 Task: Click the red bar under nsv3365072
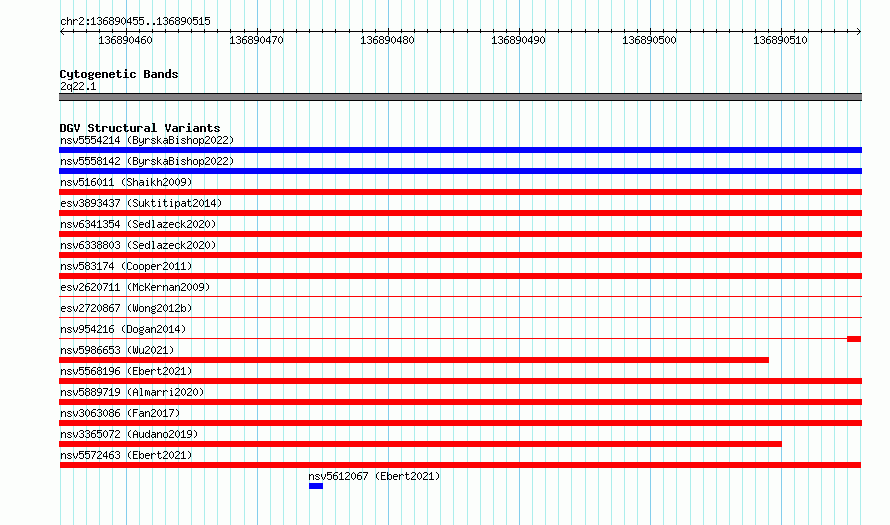[421, 444]
